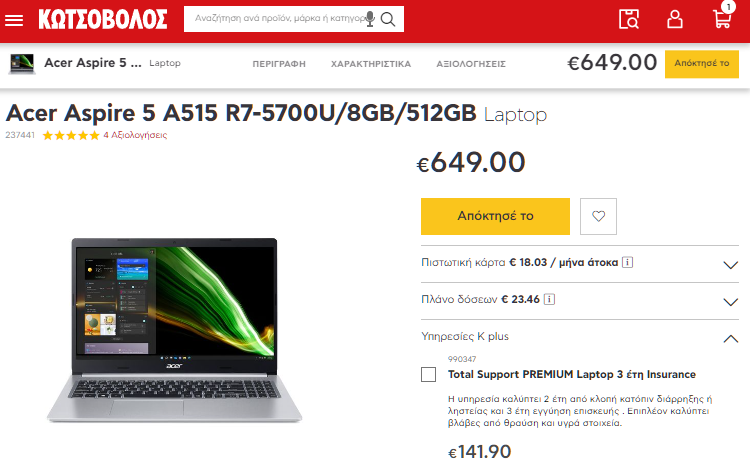The height and width of the screenshot is (476, 750).
Task: Open the hamburger menu icon
Action: [x=14, y=20]
